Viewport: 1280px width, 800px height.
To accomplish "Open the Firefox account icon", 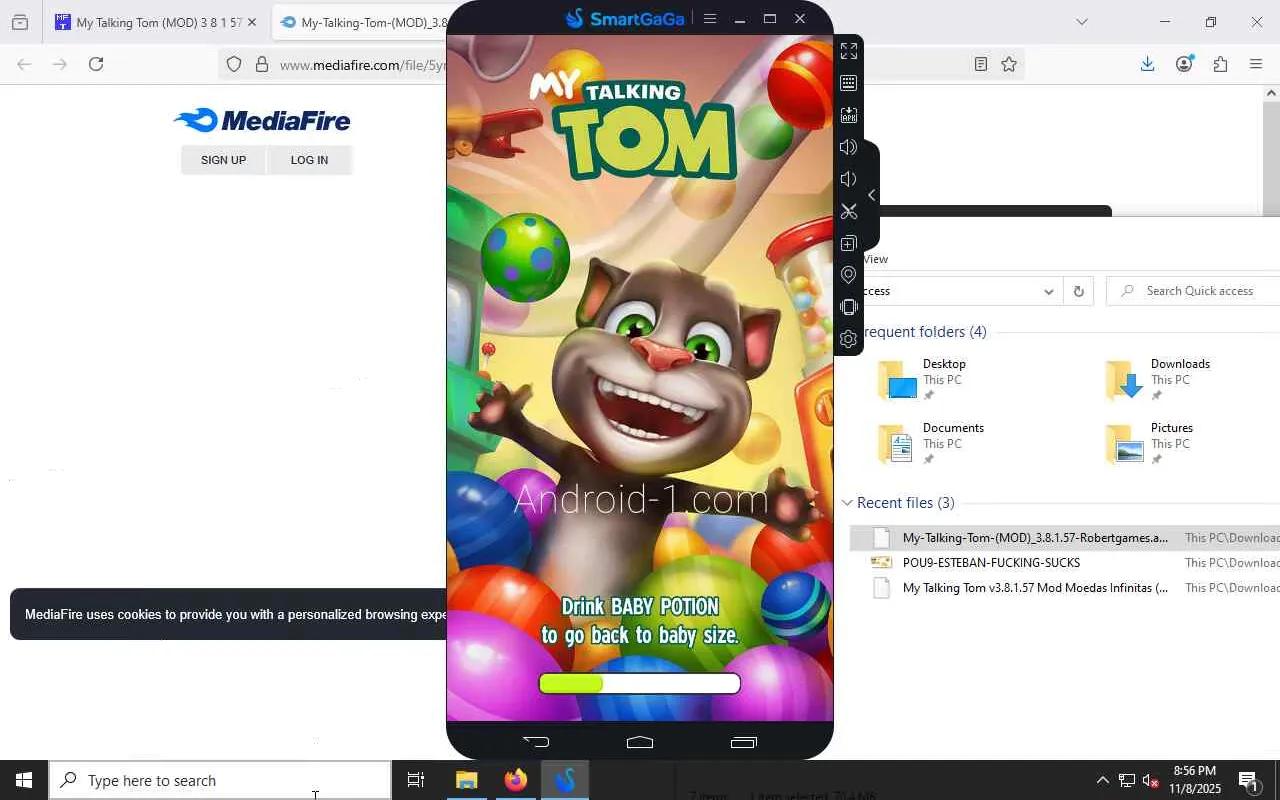I will (1184, 64).
